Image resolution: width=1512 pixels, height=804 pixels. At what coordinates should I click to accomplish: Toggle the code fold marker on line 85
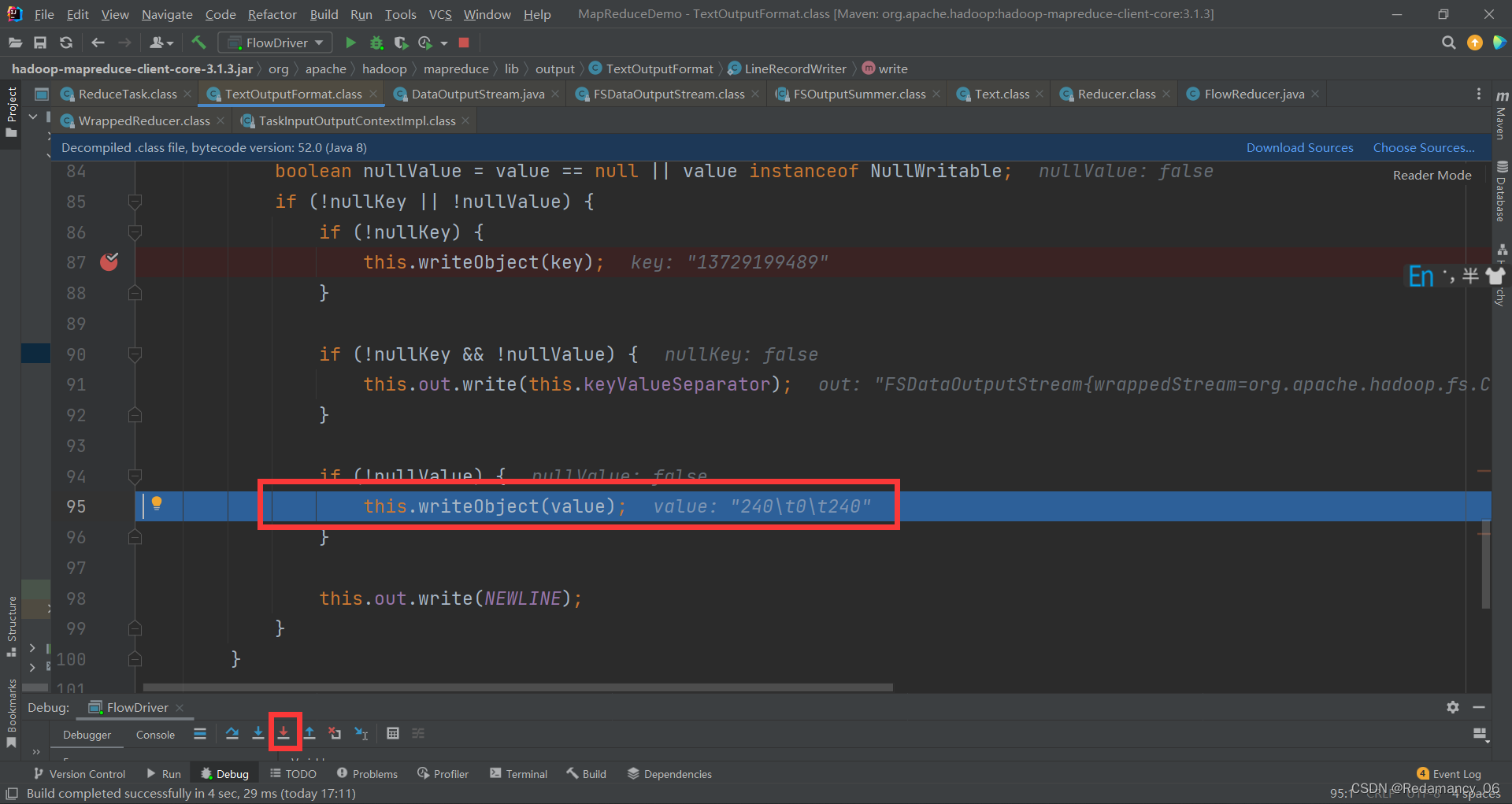coord(135,202)
